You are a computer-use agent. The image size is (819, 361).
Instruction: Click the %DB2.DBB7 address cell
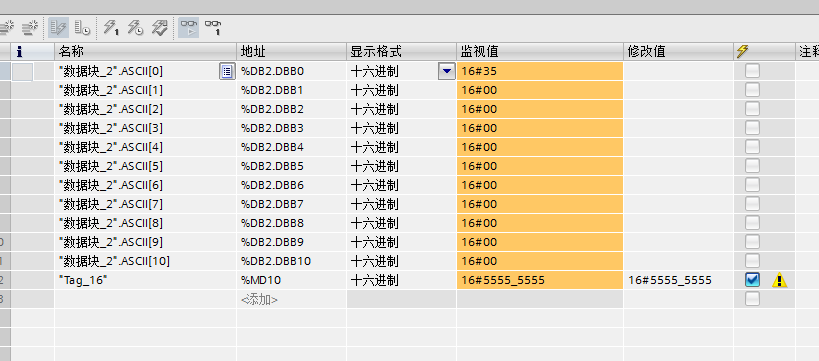[x=291, y=204]
